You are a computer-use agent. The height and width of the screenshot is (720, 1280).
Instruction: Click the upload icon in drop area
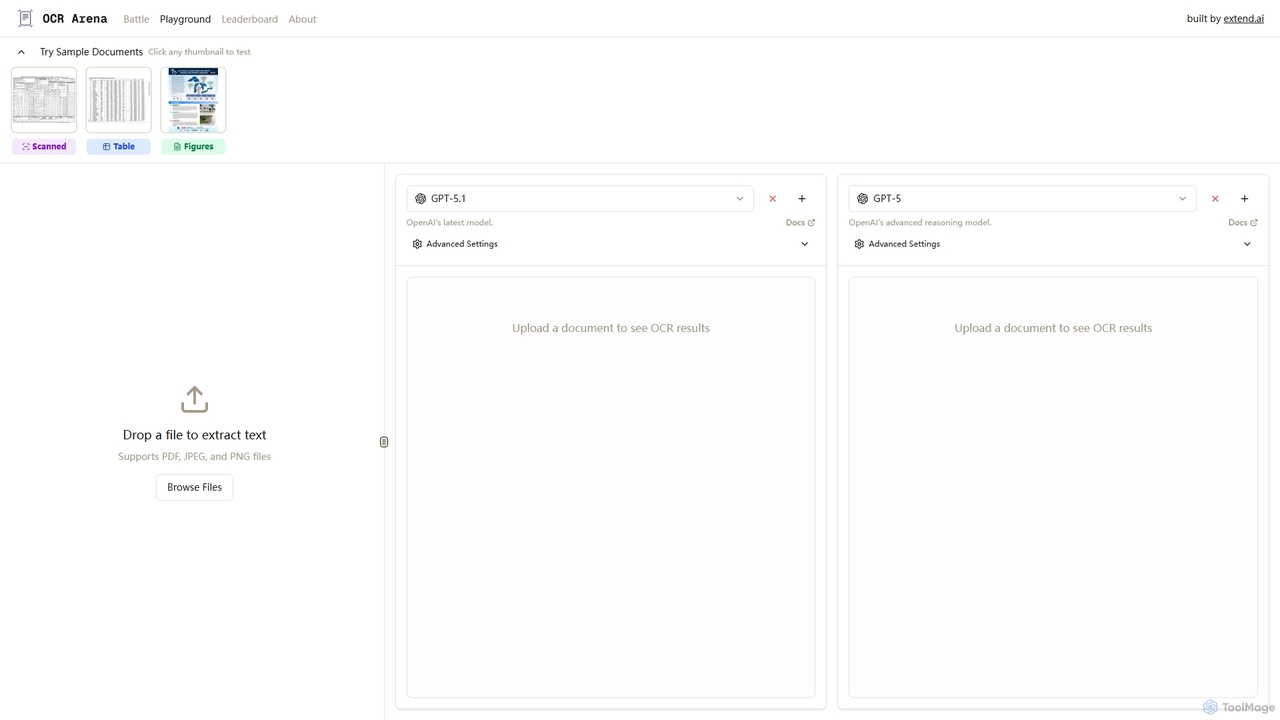point(194,400)
